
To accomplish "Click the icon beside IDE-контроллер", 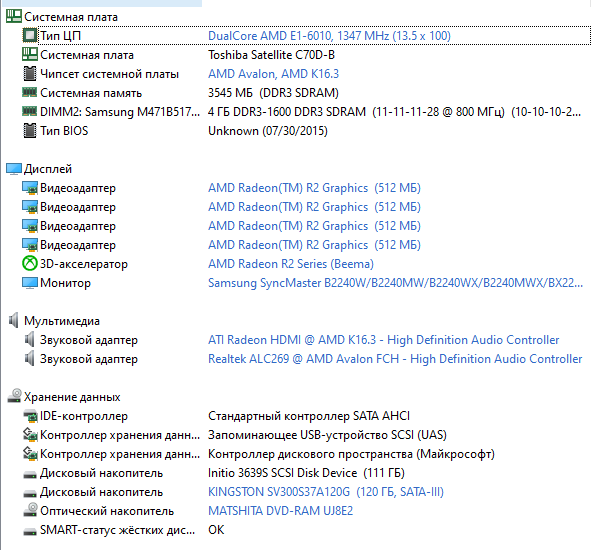I will coord(30,416).
